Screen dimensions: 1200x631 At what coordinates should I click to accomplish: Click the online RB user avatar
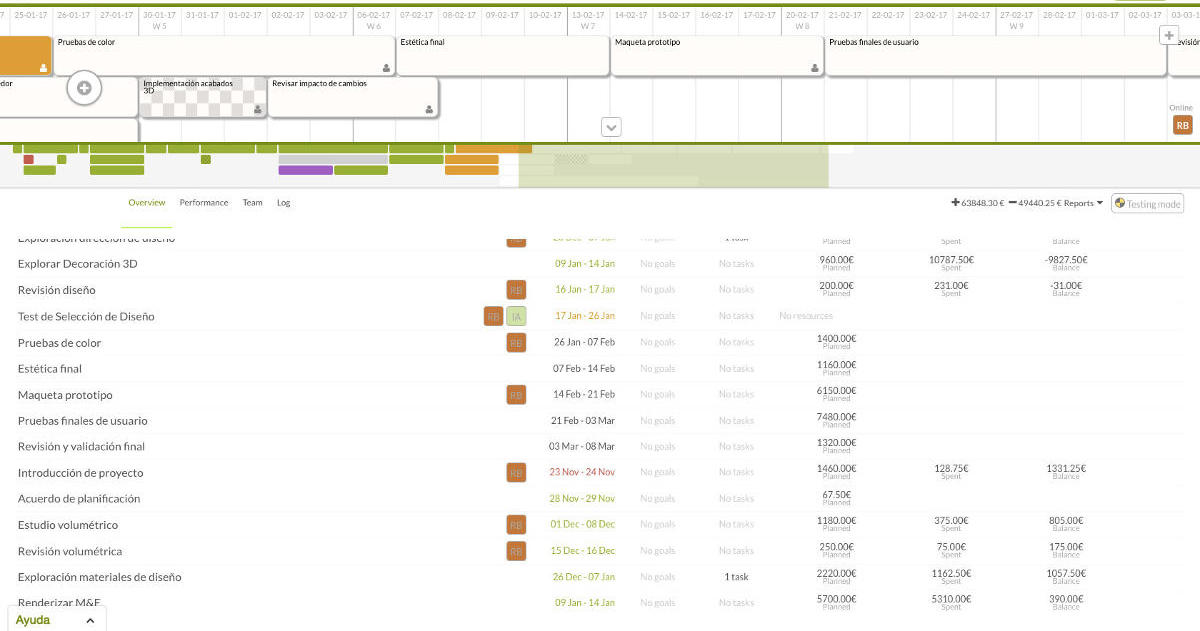coord(1183,125)
